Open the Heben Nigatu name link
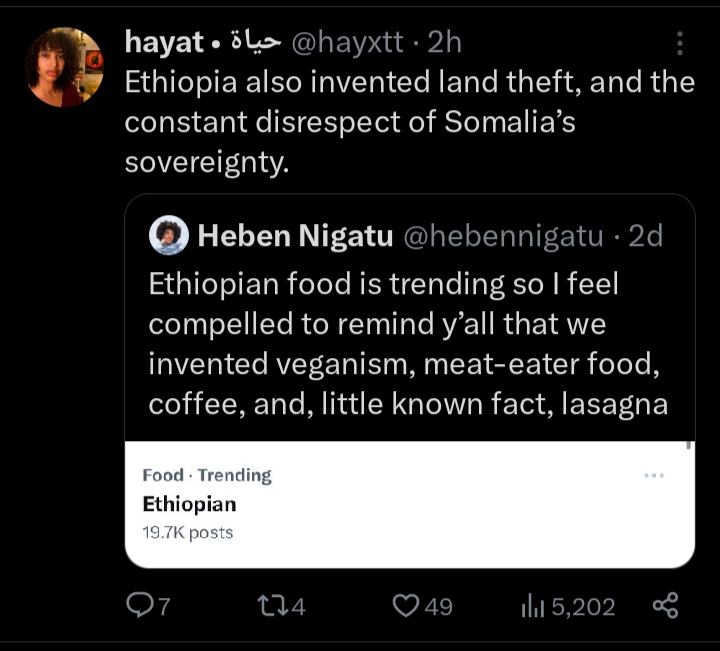 tap(295, 236)
